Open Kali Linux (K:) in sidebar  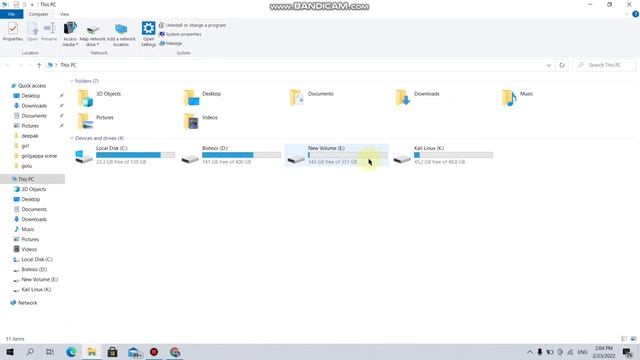pyautogui.click(x=36, y=289)
